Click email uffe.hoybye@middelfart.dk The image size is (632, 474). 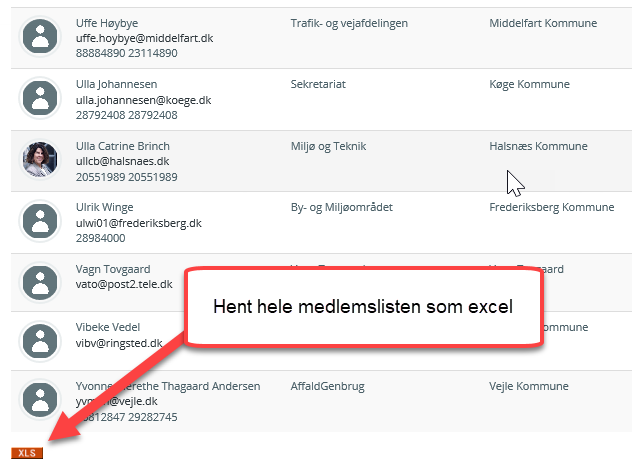click(x=144, y=38)
